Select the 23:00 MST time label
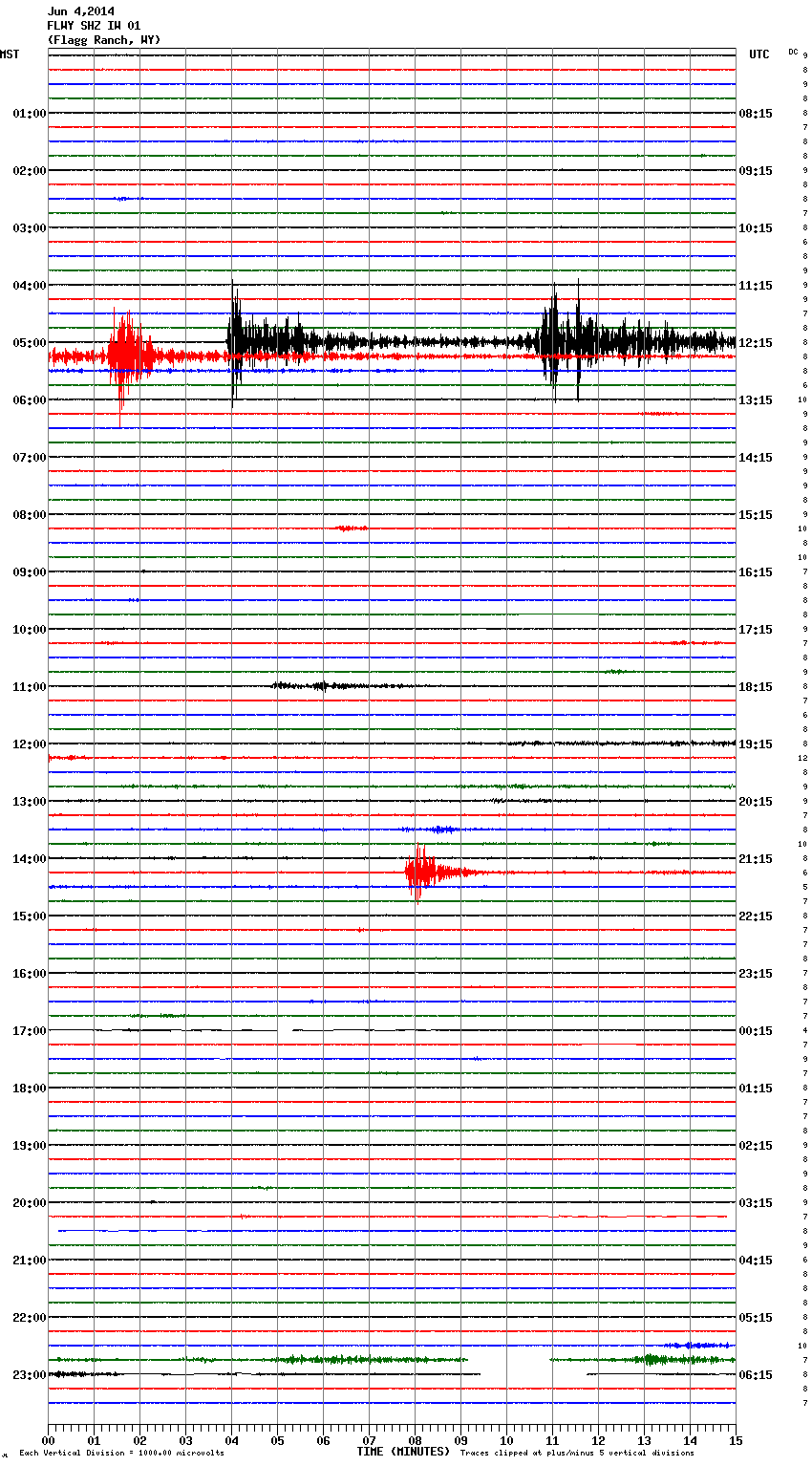Viewport: 812px width, 1466px height. point(30,1375)
